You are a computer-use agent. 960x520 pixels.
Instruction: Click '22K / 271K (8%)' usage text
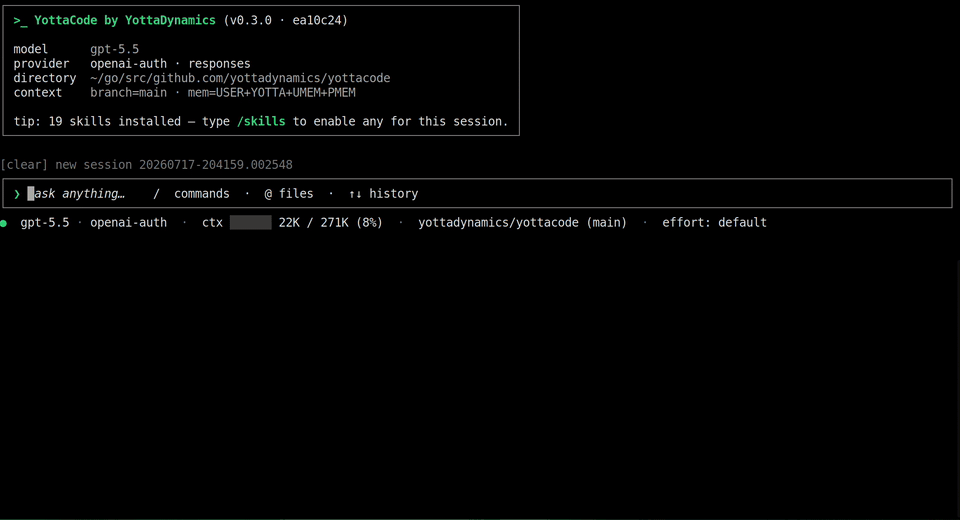point(331,222)
